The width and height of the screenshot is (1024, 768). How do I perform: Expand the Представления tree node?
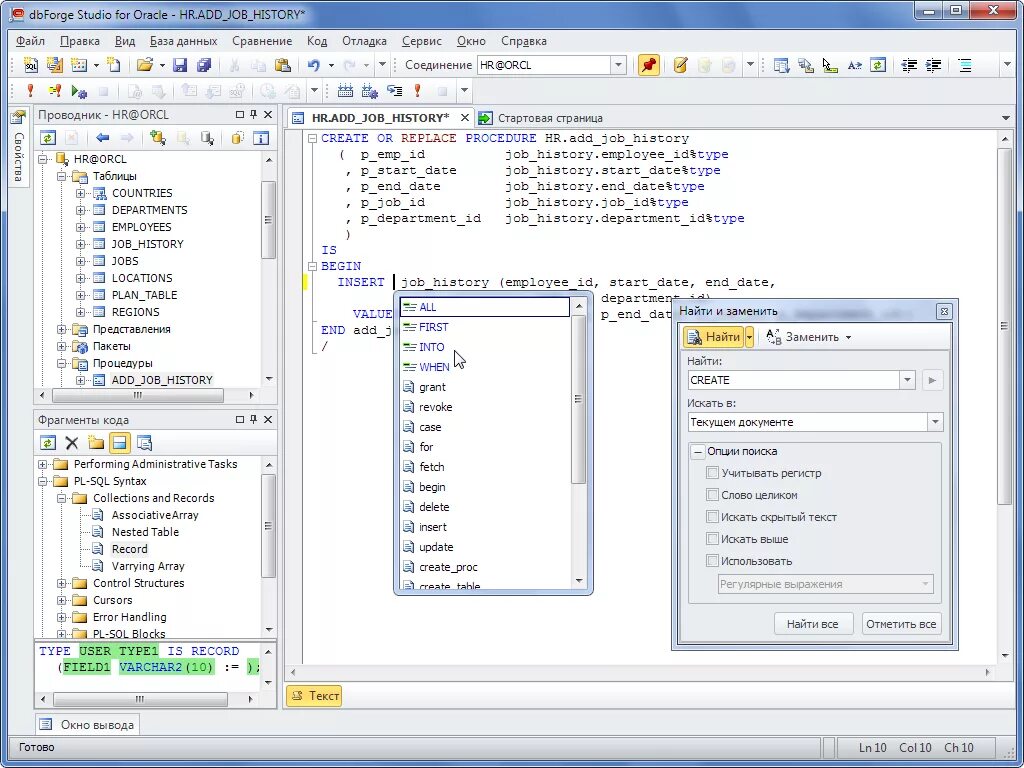61,329
